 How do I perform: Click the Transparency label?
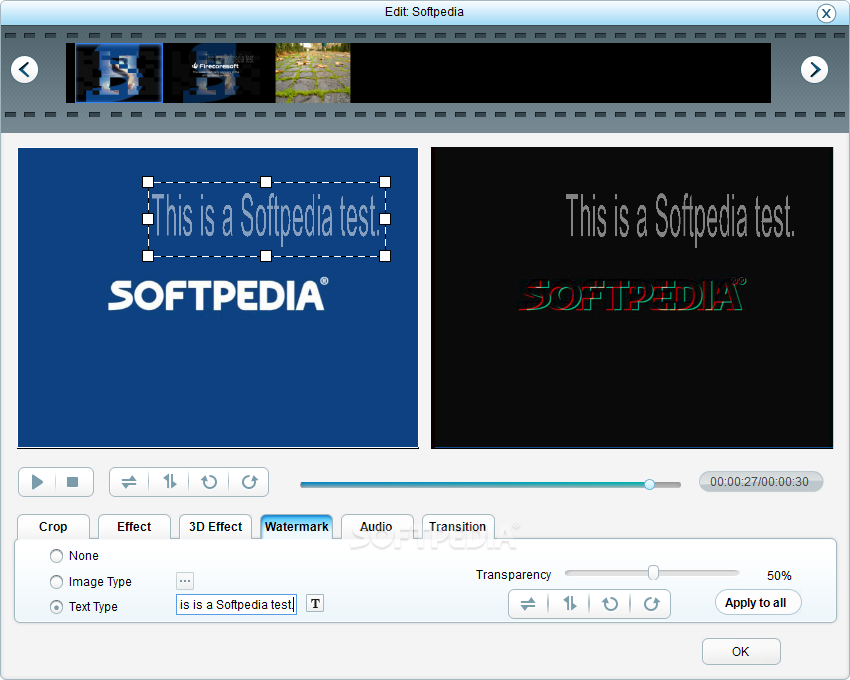tap(513, 574)
